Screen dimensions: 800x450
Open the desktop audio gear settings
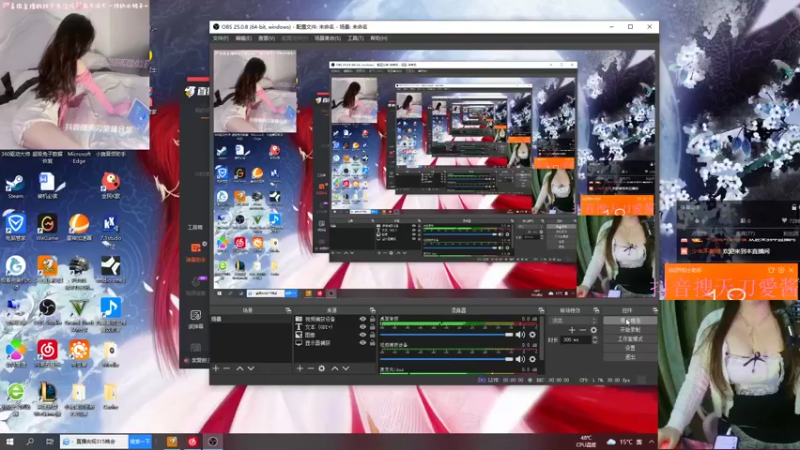(x=533, y=335)
